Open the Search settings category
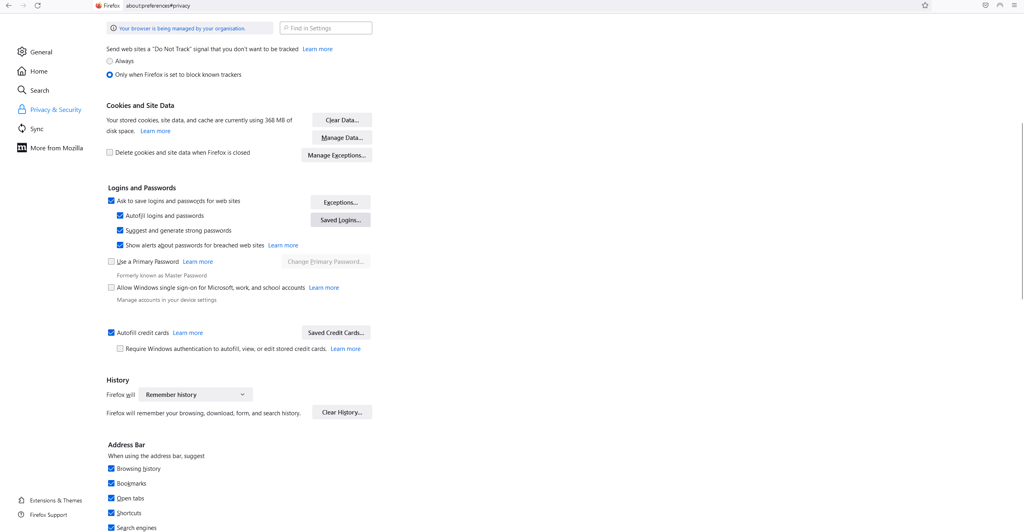 [x=39, y=91]
